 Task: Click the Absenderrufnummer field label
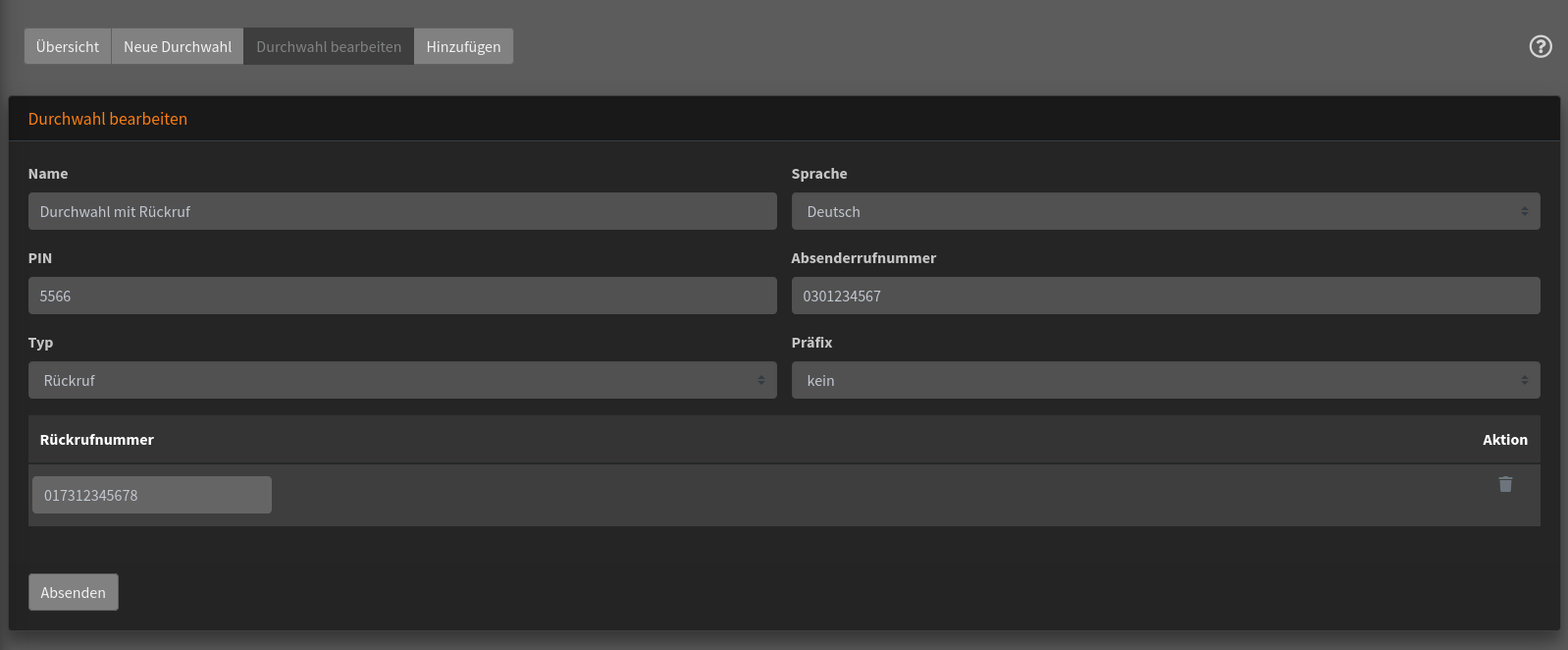tap(863, 258)
